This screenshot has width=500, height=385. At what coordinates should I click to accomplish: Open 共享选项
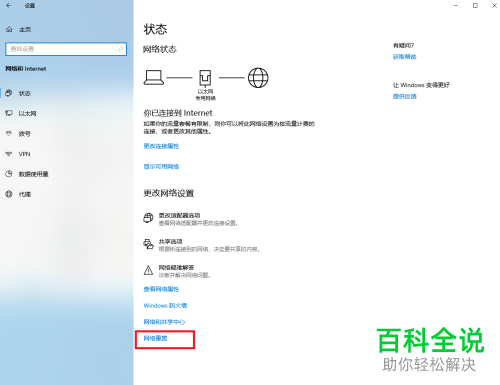click(x=170, y=241)
